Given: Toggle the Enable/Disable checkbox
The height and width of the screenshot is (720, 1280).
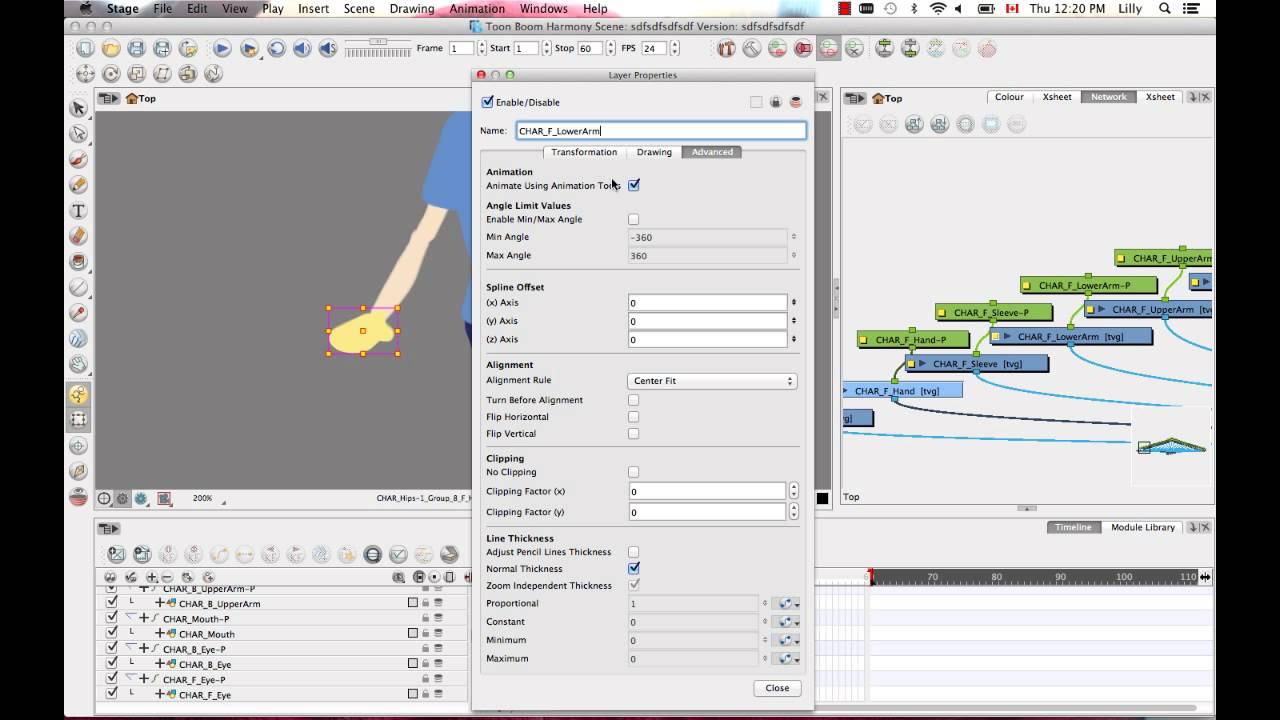Looking at the screenshot, I should [487, 102].
